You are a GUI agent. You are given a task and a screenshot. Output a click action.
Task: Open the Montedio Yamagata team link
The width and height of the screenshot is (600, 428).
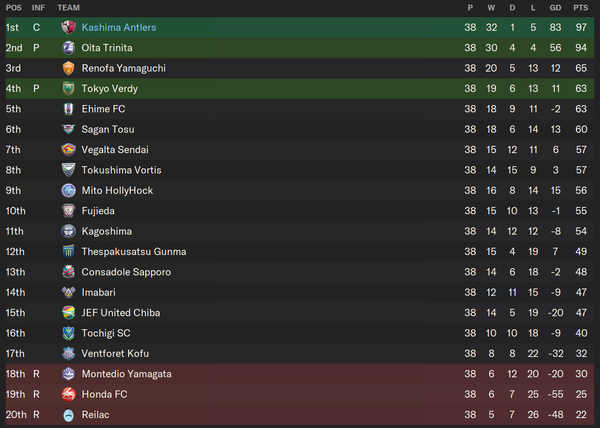click(x=127, y=374)
